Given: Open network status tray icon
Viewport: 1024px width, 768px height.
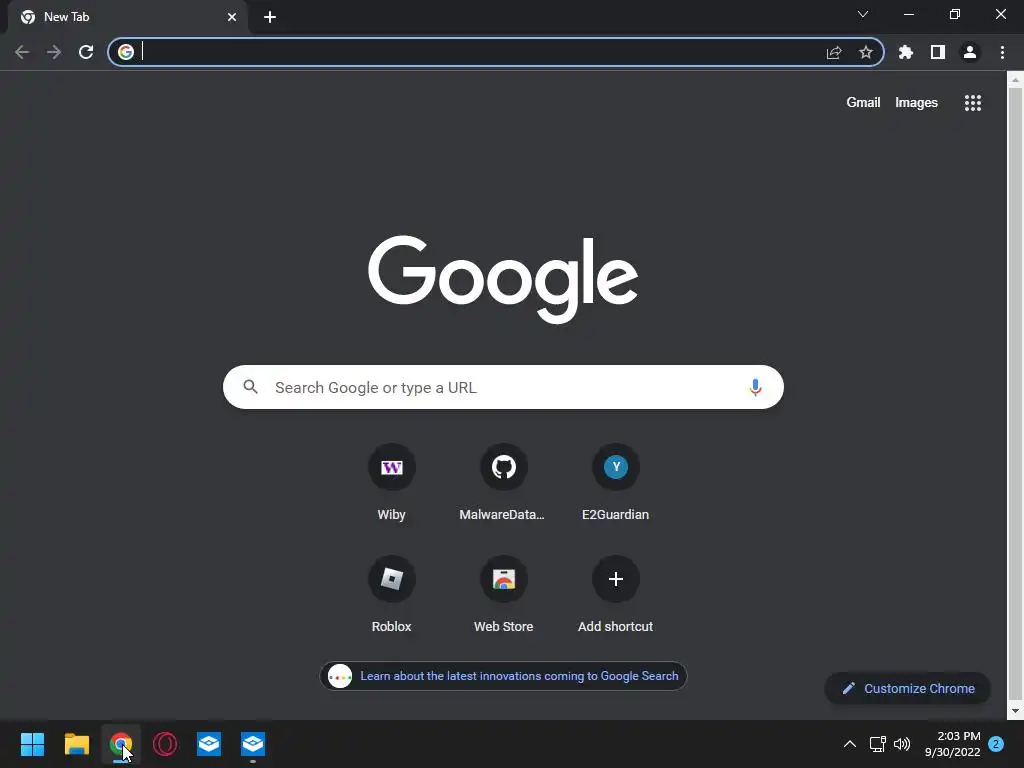Looking at the screenshot, I should click(x=877, y=744).
